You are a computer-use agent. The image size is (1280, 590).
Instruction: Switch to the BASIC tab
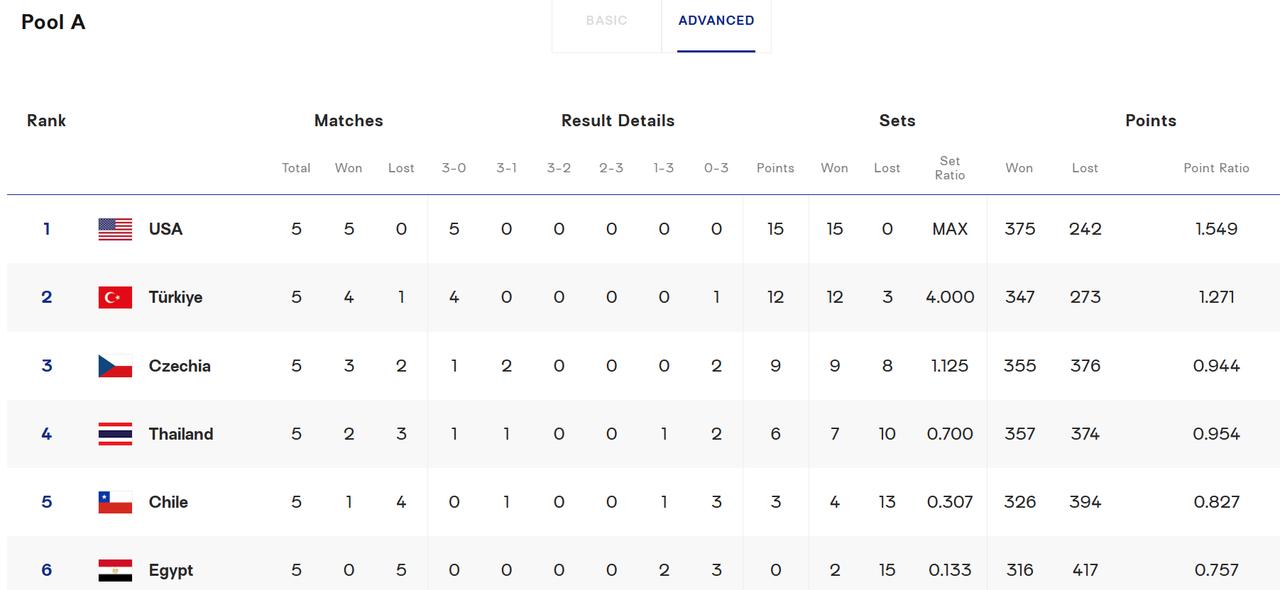tap(606, 21)
